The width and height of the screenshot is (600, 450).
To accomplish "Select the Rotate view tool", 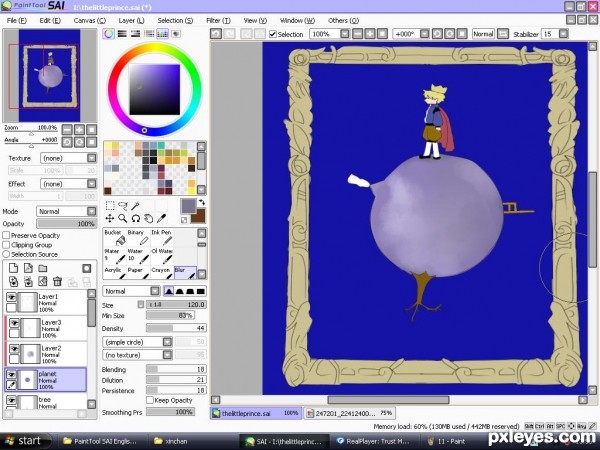I will click(x=135, y=218).
